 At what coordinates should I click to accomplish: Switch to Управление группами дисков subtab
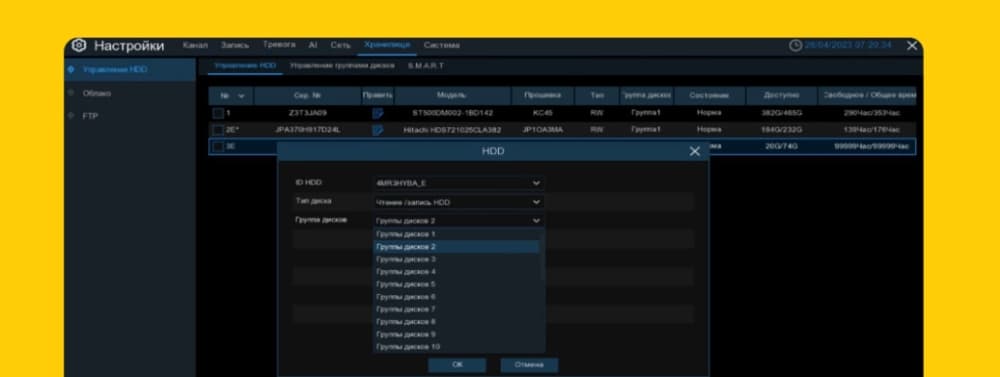pyautogui.click(x=342, y=66)
